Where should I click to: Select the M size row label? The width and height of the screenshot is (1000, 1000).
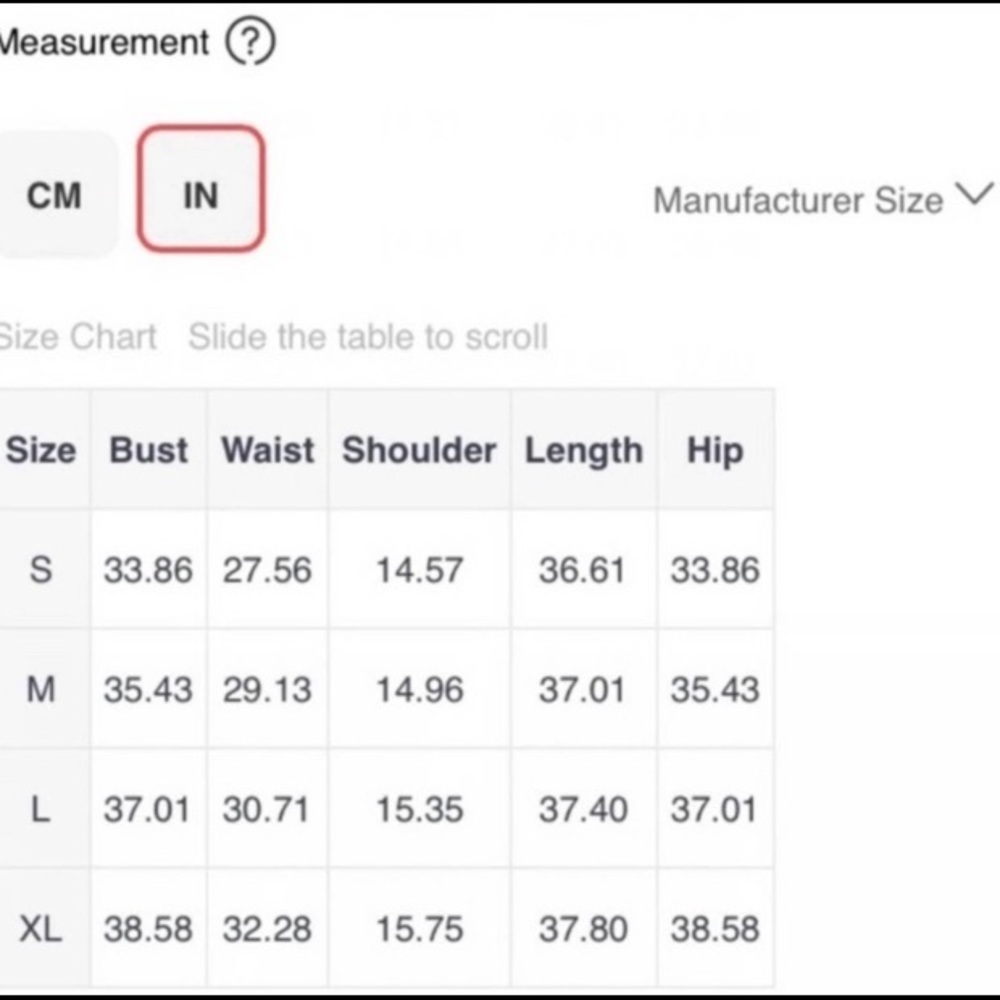click(41, 689)
